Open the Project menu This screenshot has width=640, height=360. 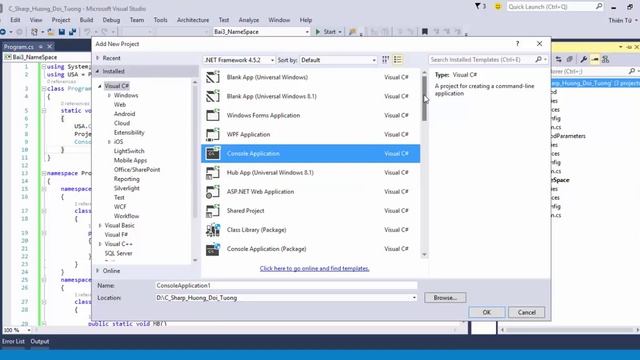tap(61, 20)
